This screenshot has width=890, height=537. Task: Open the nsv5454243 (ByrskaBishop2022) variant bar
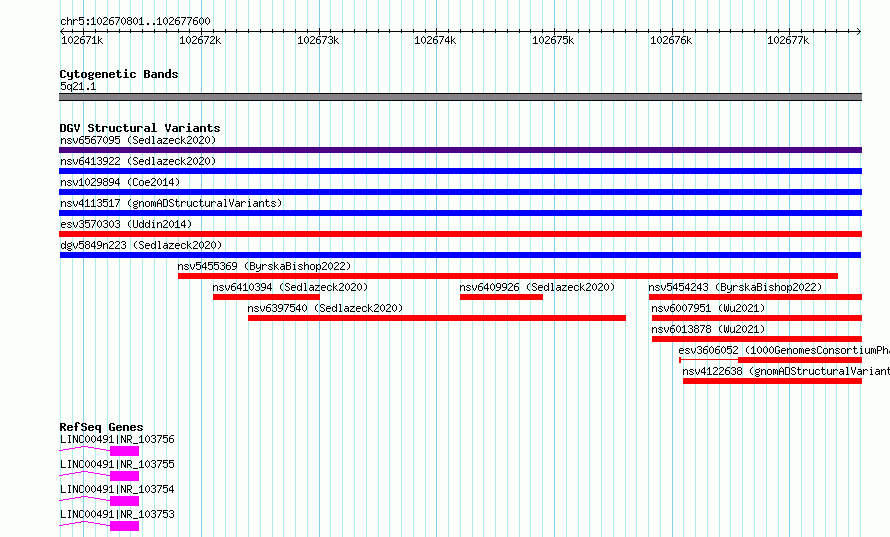coord(755,297)
